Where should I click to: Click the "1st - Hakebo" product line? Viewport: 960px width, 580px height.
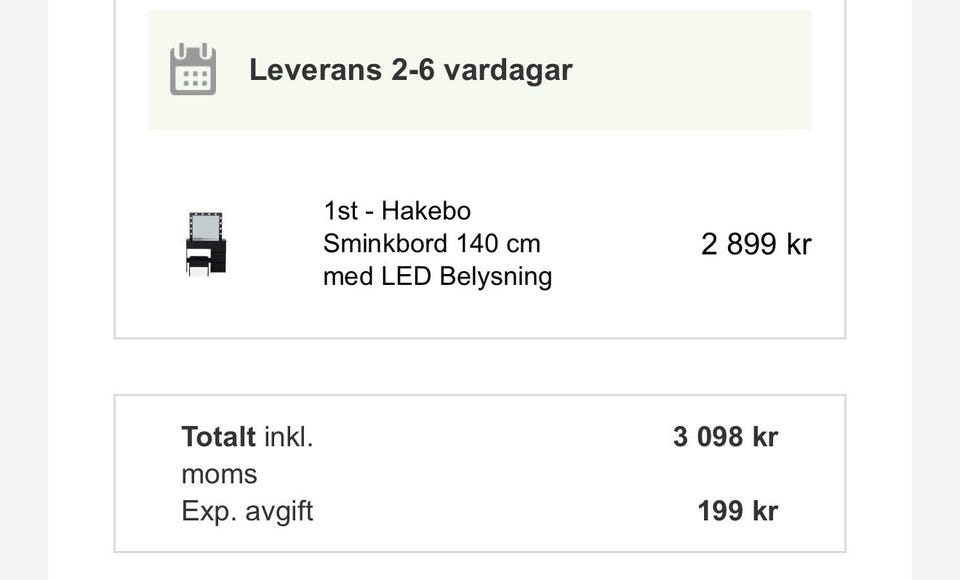397,211
